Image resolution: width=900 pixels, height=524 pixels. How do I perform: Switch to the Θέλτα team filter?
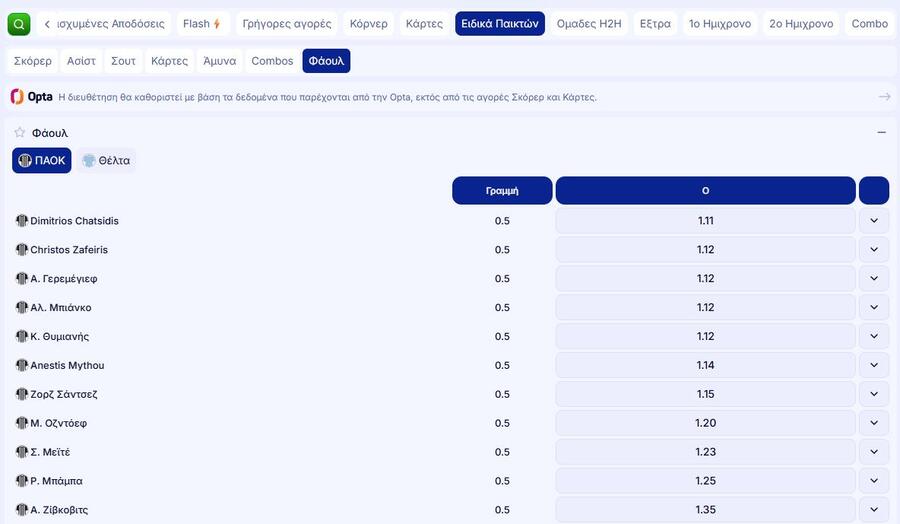point(106,160)
